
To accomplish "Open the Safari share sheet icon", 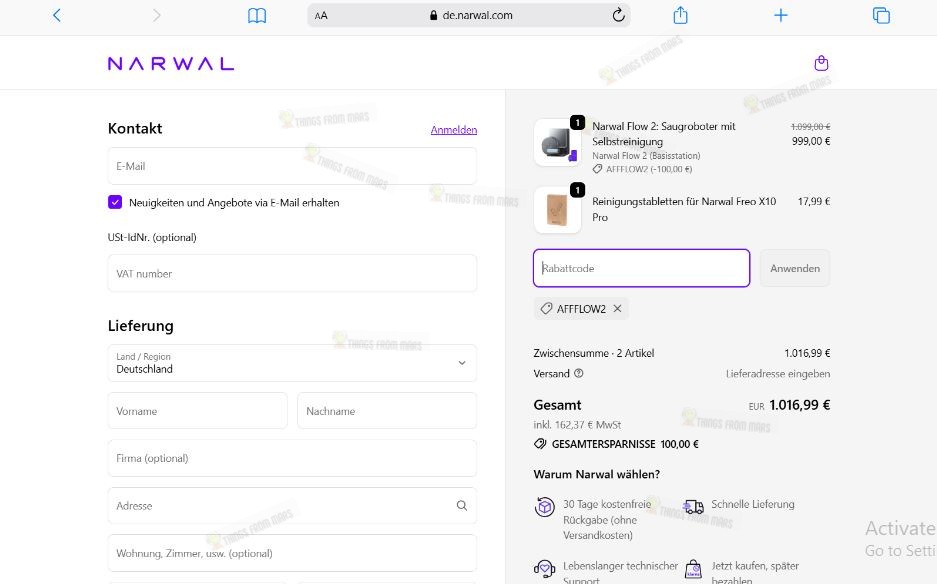I will [x=680, y=15].
